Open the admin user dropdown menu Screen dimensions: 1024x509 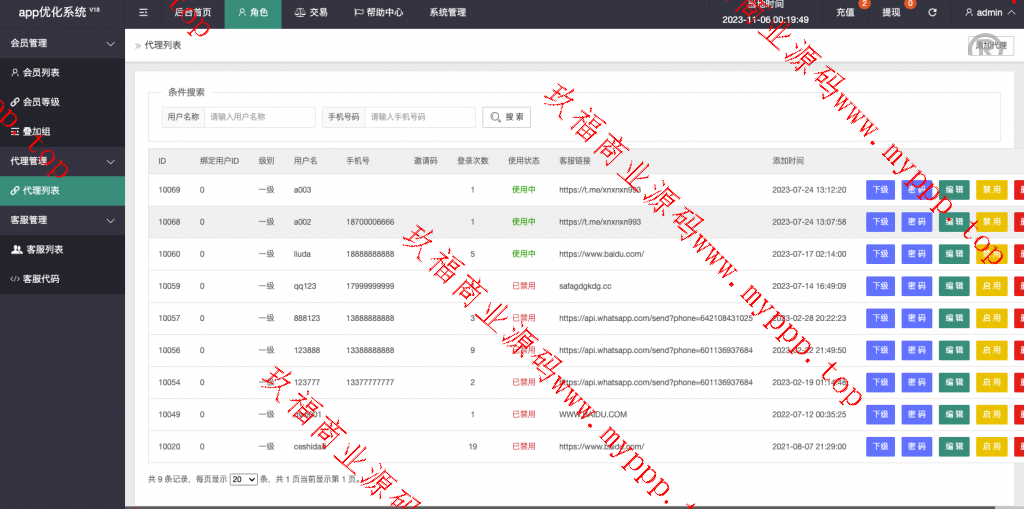pyautogui.click(x=983, y=13)
